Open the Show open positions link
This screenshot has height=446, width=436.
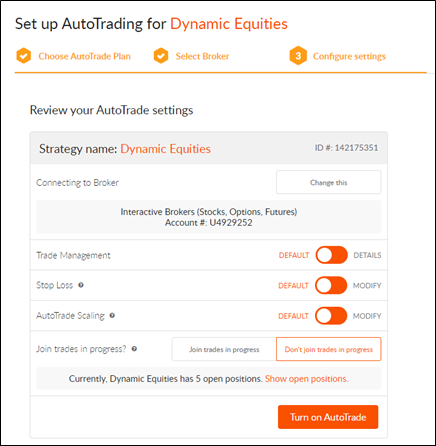click(307, 379)
